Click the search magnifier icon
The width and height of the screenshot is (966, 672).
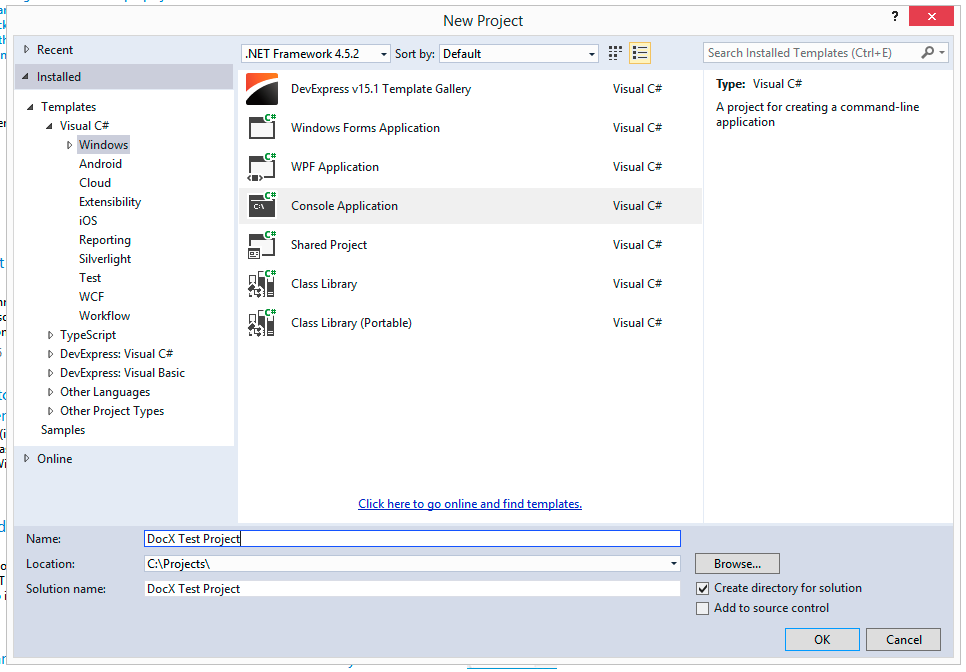pos(926,52)
